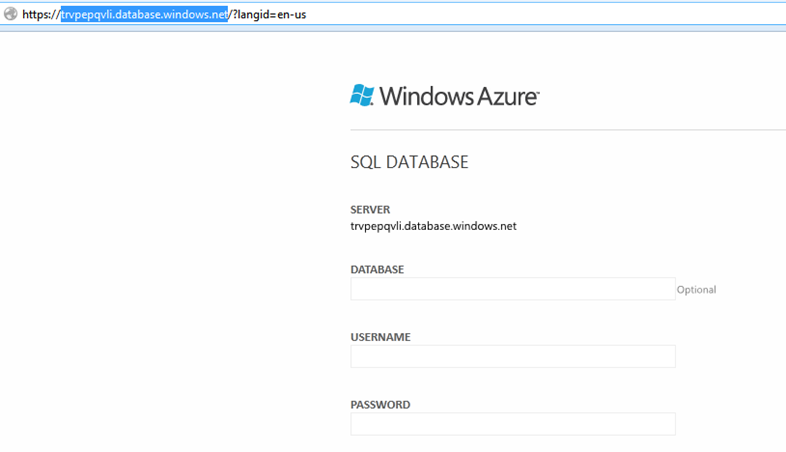
Task: Click the word Windows in the logo
Action: [x=426, y=96]
